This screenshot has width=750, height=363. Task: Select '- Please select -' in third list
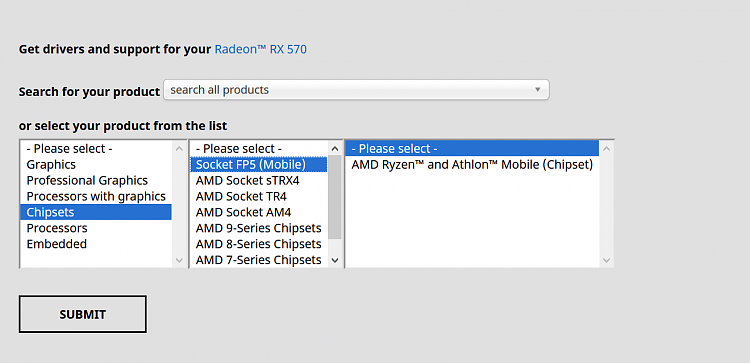pos(472,149)
